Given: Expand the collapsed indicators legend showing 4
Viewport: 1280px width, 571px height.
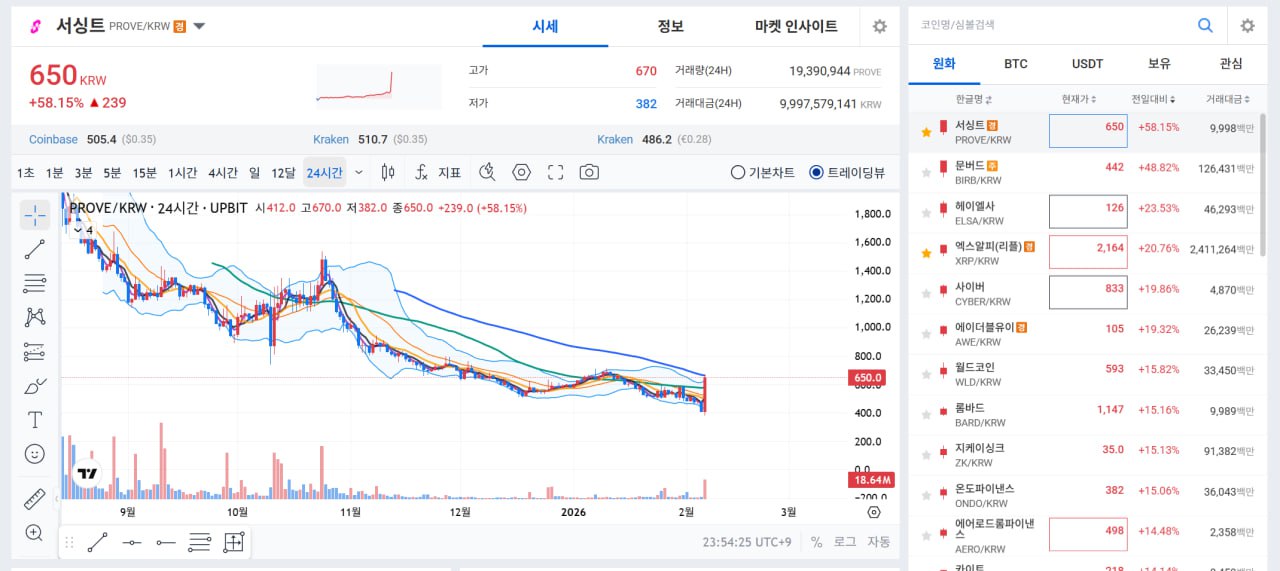Looking at the screenshot, I should (83, 230).
